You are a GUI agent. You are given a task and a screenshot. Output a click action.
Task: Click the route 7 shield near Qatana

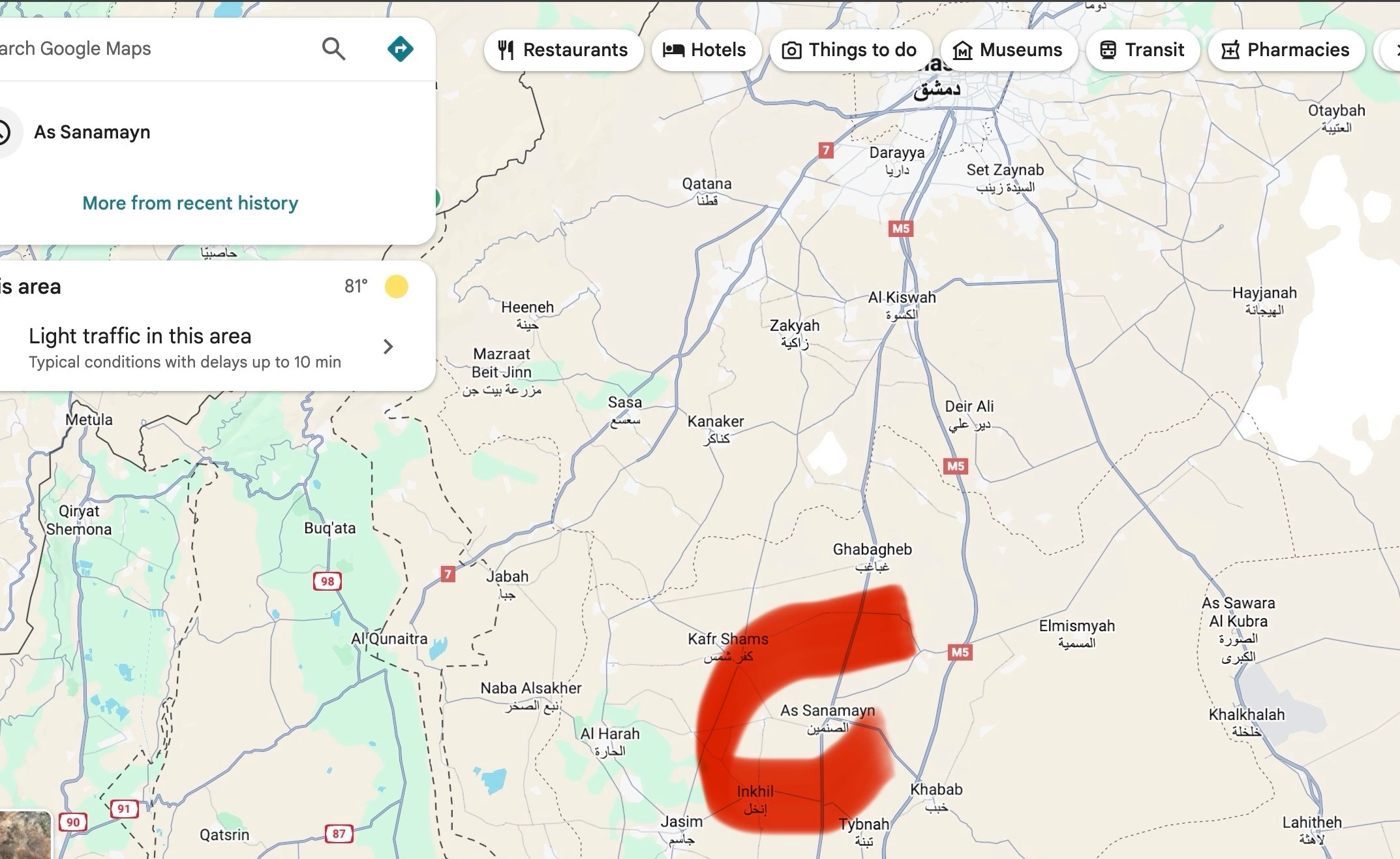[x=826, y=151]
